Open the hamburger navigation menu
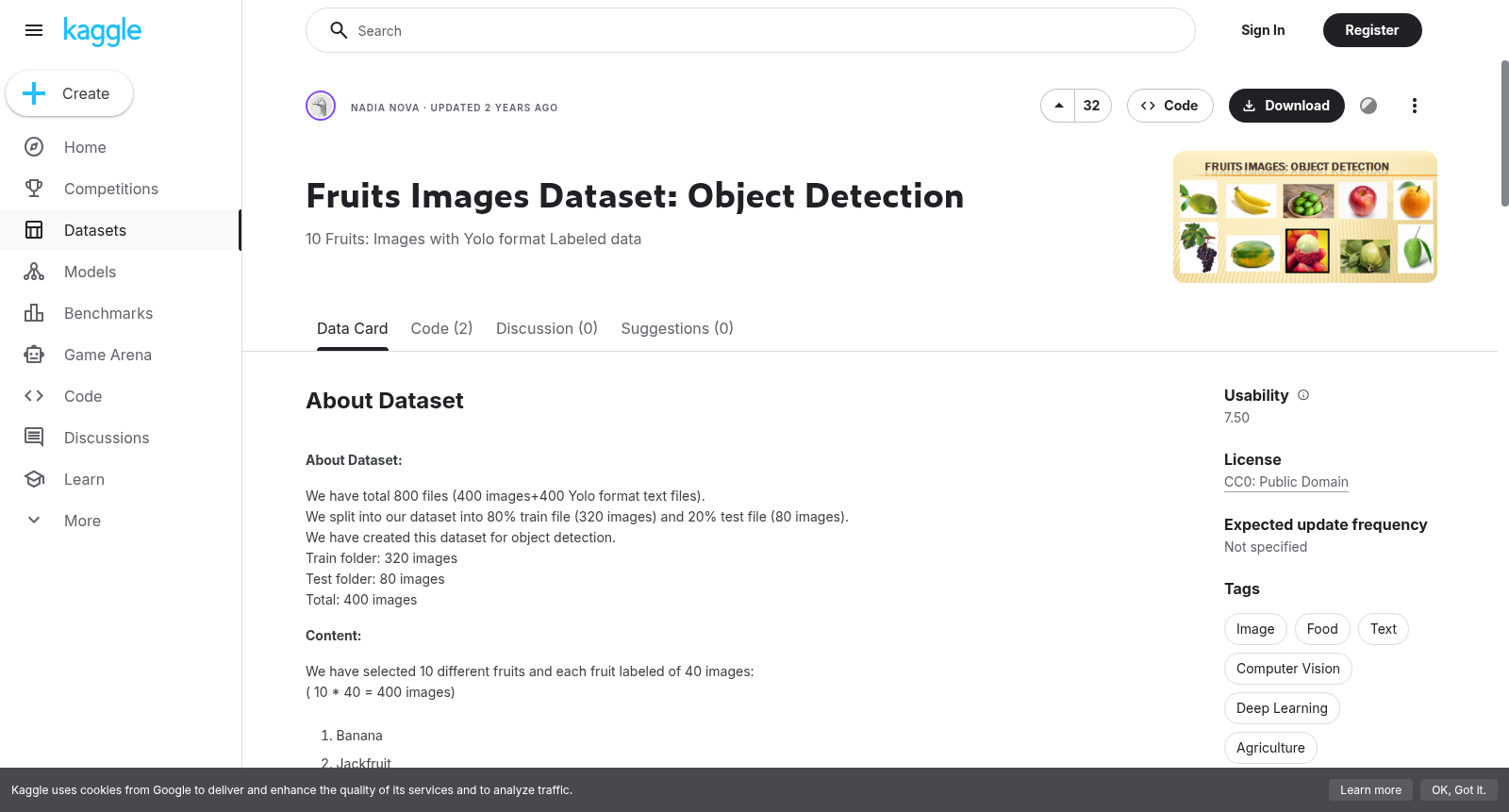The width and height of the screenshot is (1509, 812). click(34, 30)
